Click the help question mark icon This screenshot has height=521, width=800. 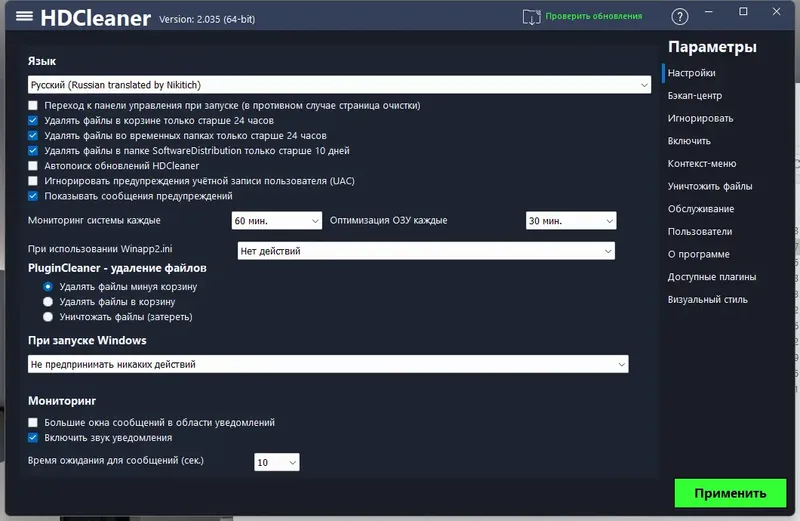coord(680,17)
